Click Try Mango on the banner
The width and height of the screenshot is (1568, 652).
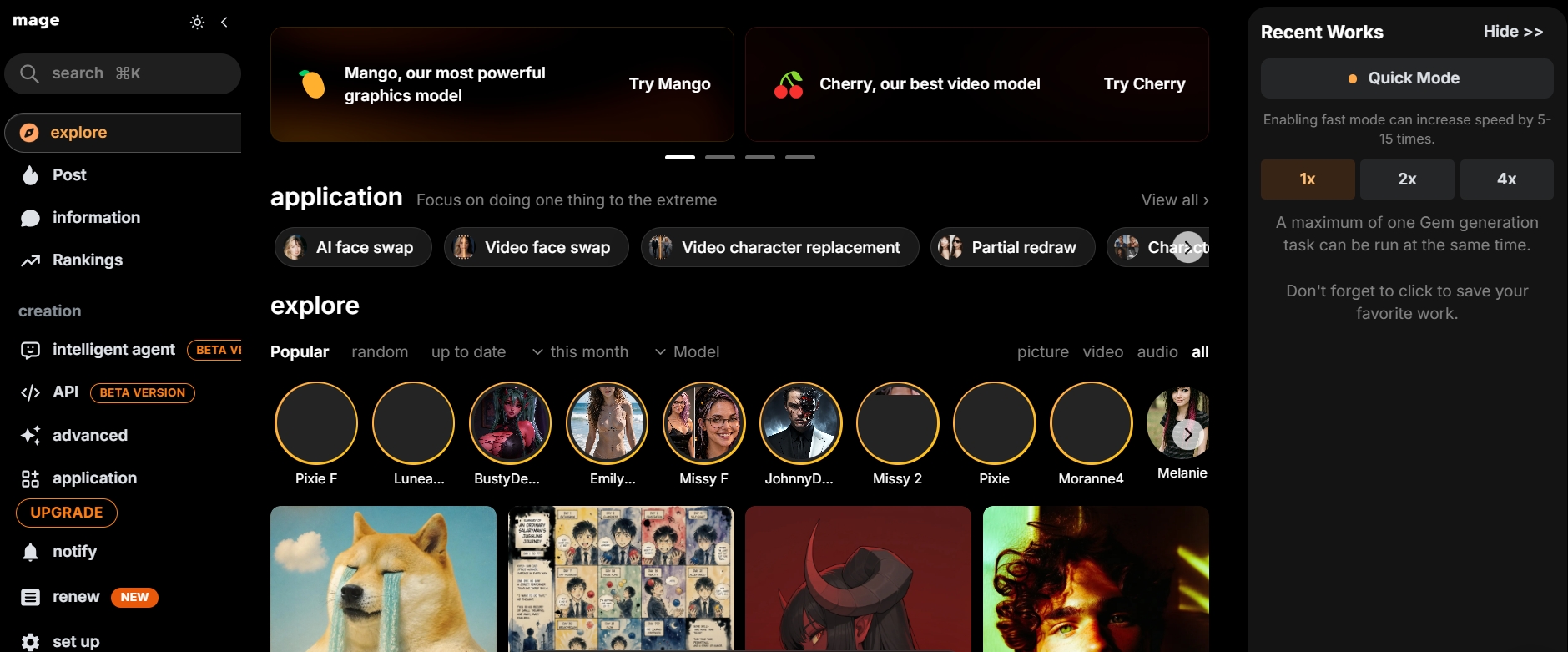tap(669, 84)
